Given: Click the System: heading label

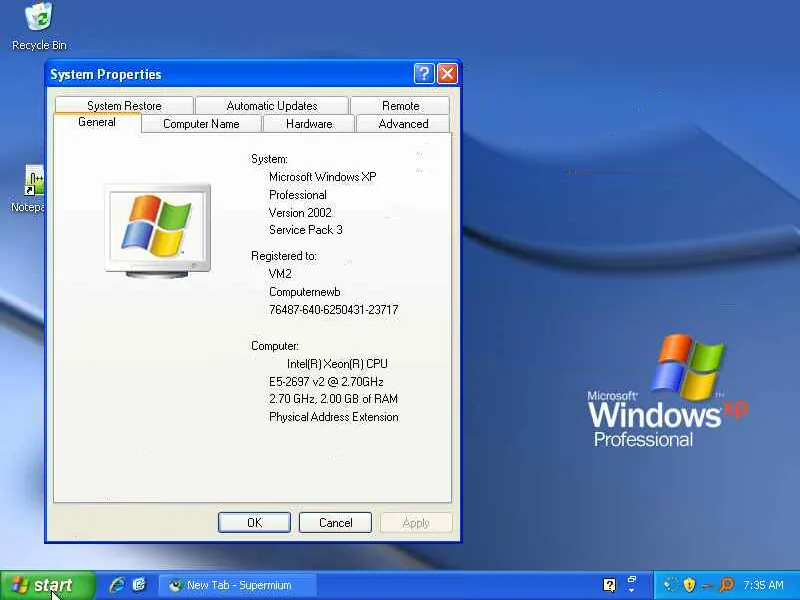Looking at the screenshot, I should click(269, 159).
